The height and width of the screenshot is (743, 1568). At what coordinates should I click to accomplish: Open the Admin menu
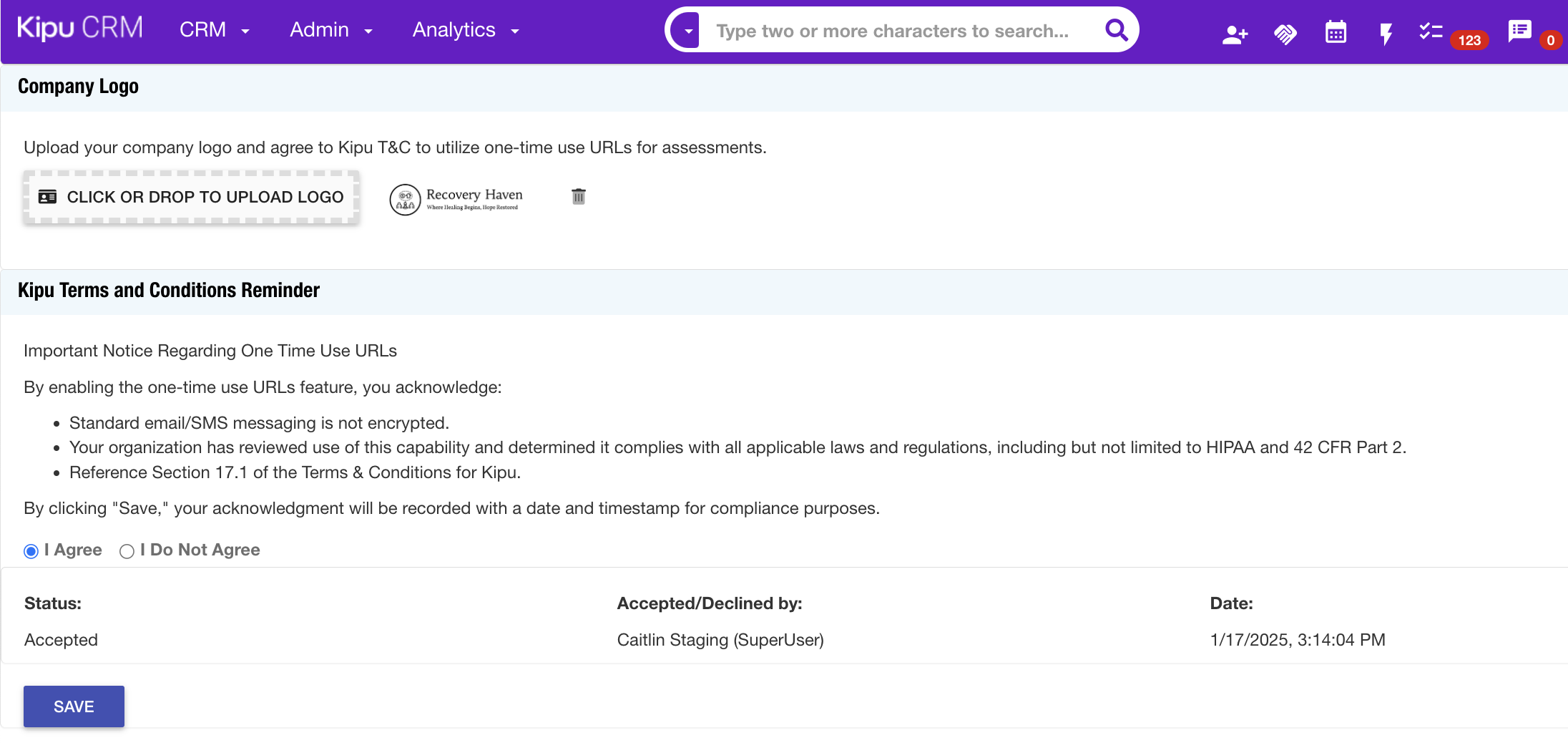(x=330, y=30)
